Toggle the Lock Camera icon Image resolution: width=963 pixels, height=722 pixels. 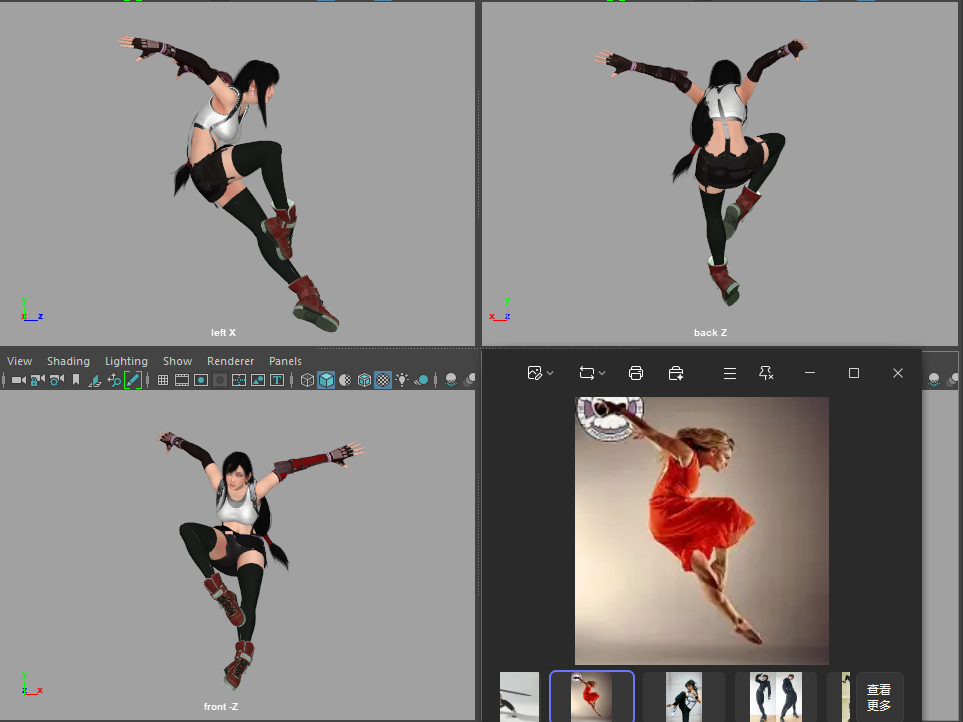tap(37, 380)
